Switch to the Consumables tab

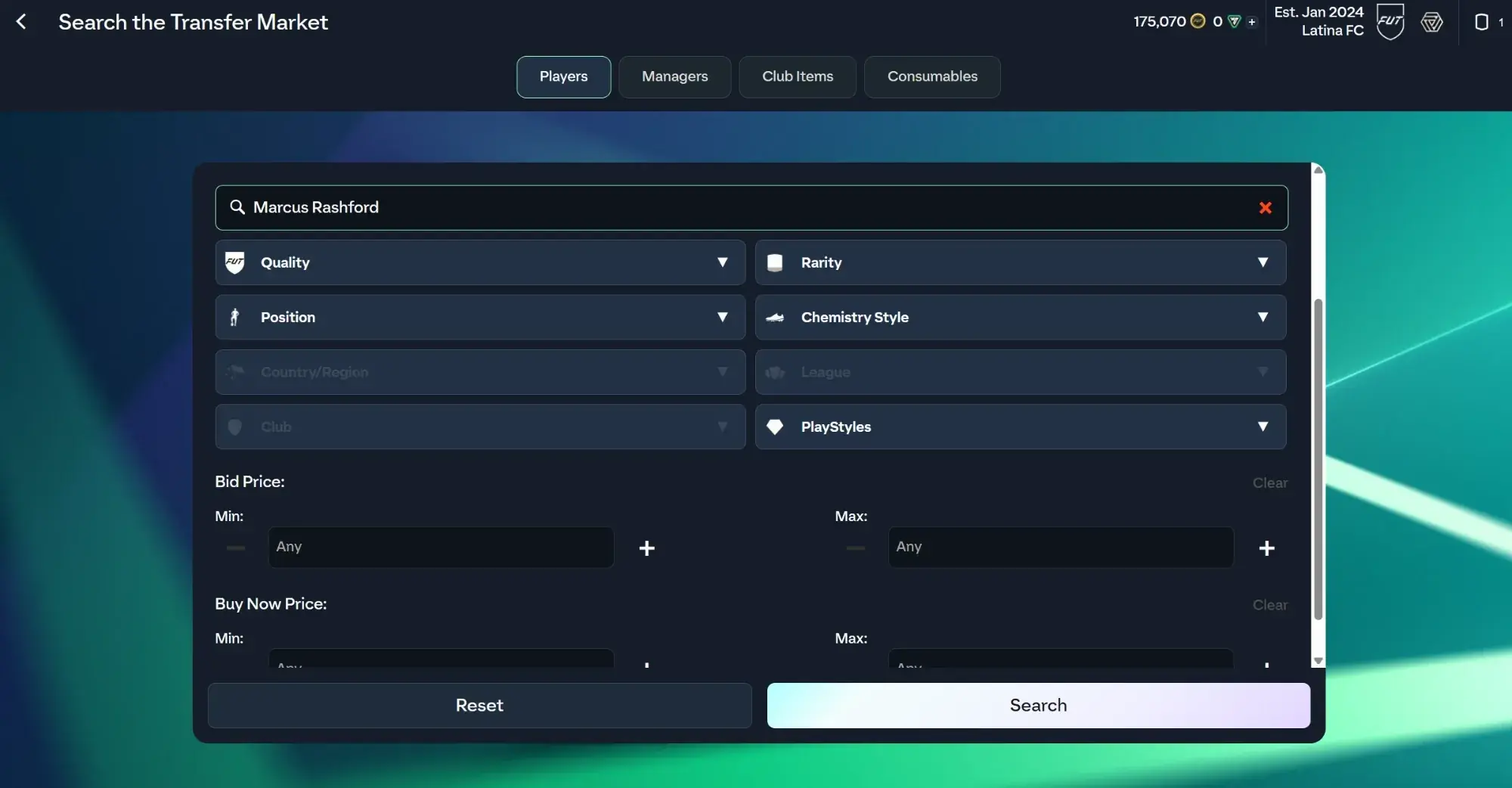point(932,77)
